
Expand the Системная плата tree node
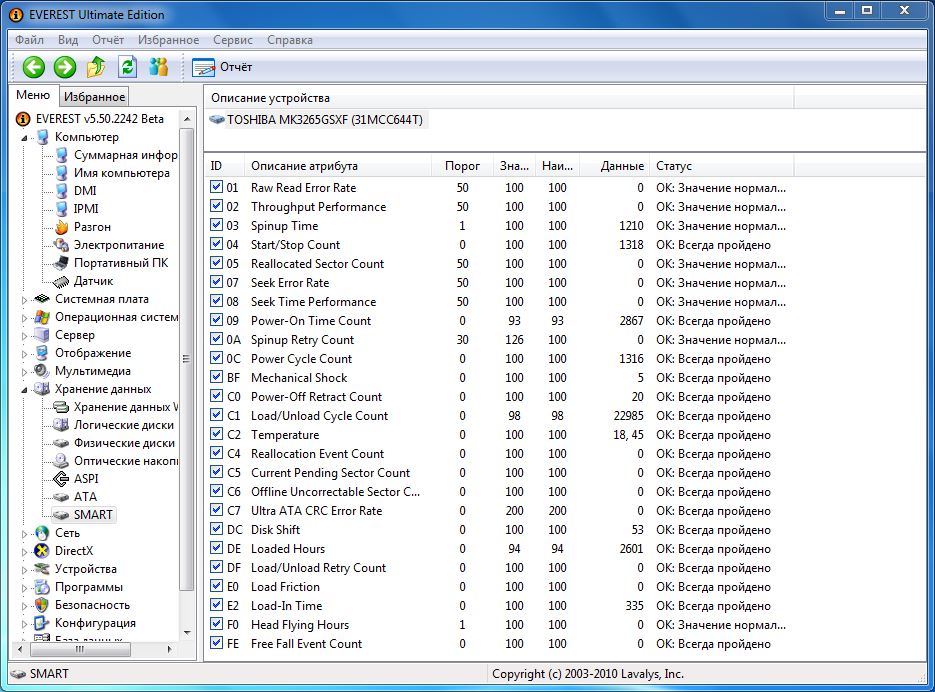tap(25, 299)
